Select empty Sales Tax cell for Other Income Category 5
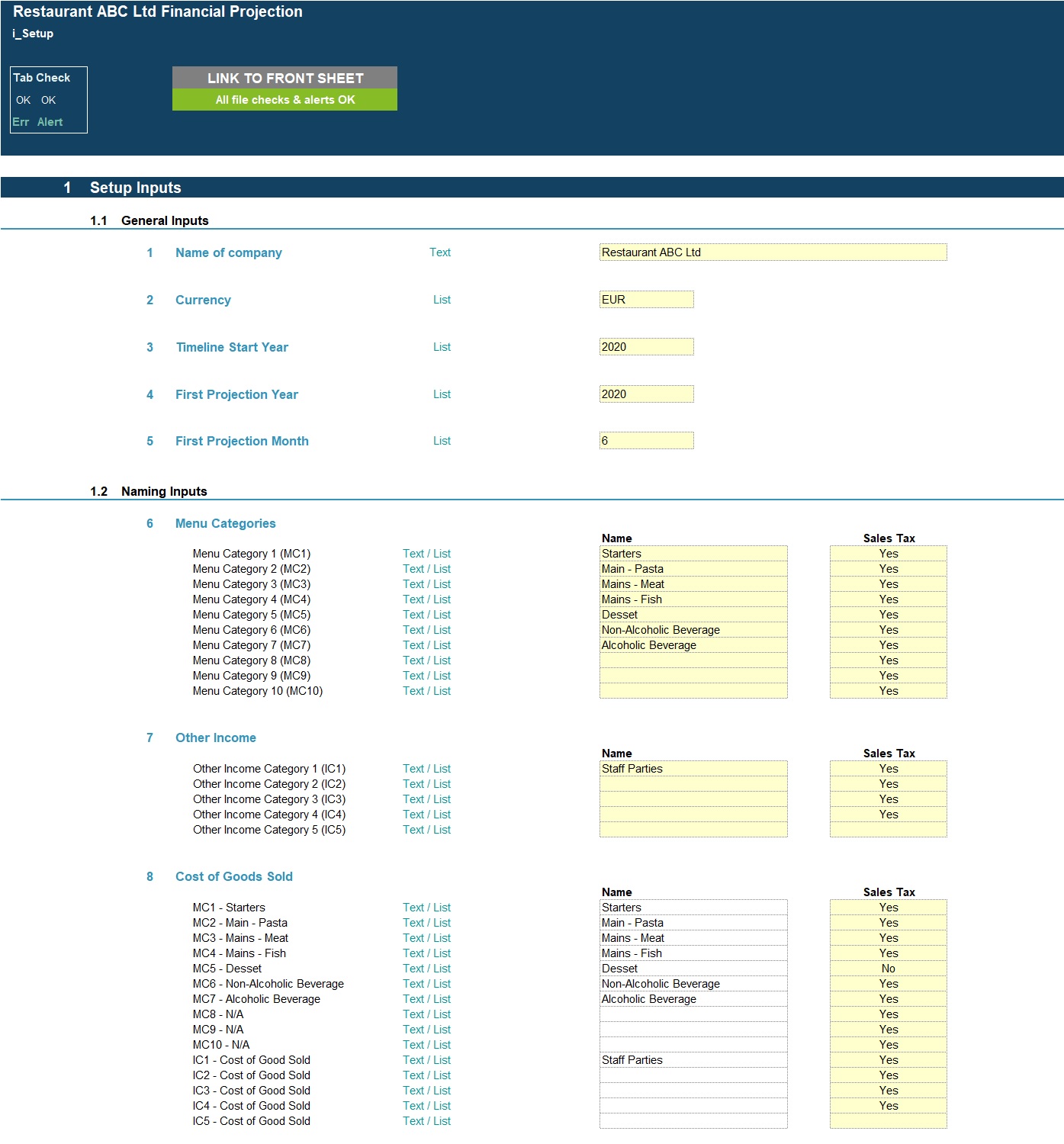This screenshot has width=1064, height=1144. pyautogui.click(x=889, y=830)
